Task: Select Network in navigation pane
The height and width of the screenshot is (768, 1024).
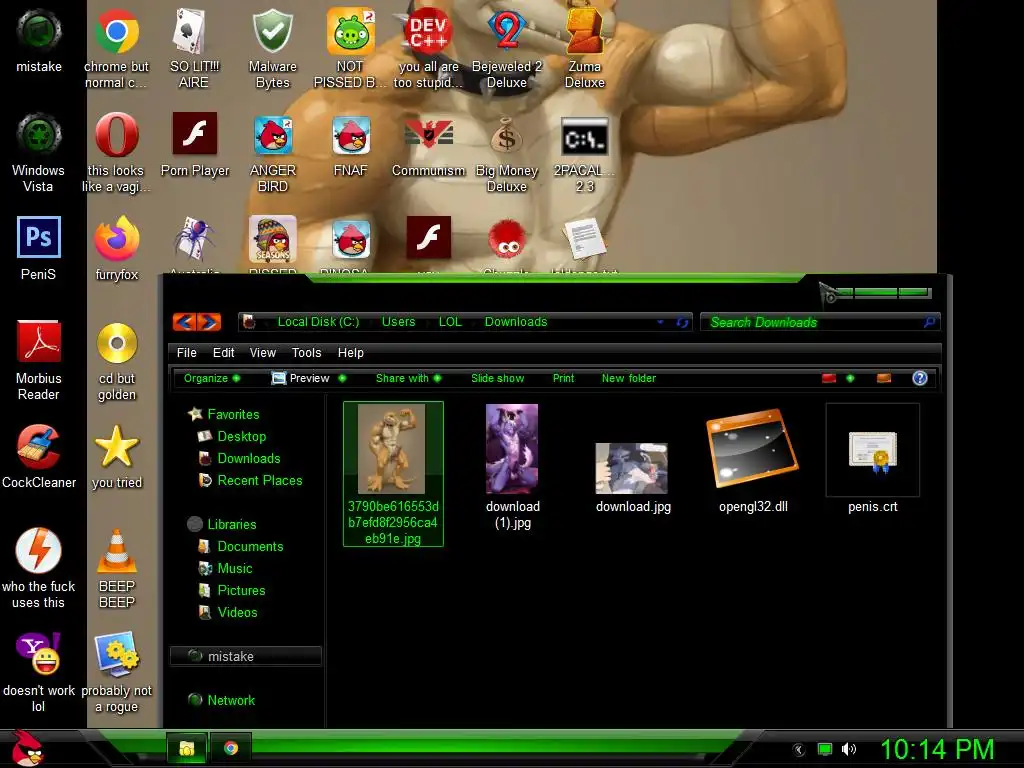Action: coord(222,700)
